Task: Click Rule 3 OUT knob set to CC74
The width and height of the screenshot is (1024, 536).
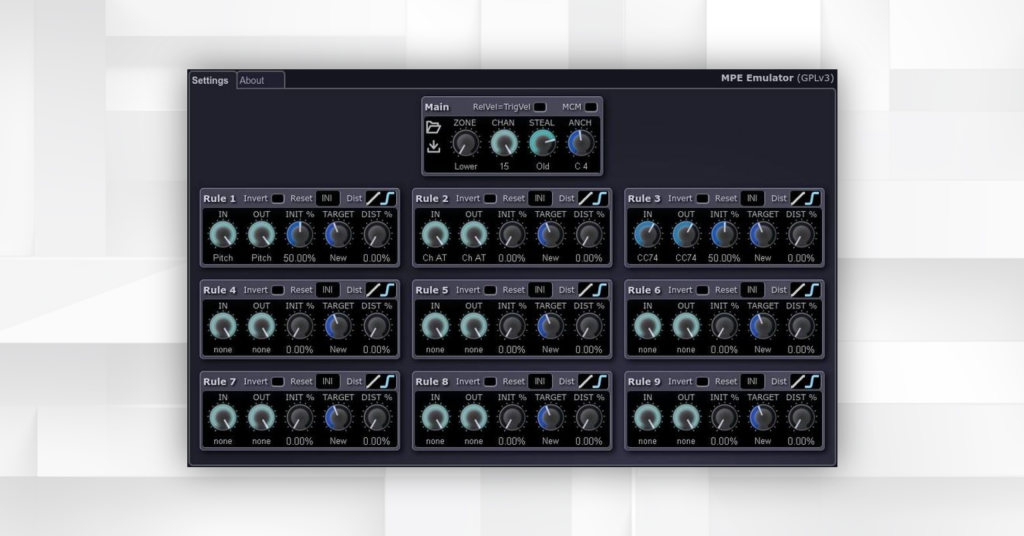Action: (x=686, y=235)
